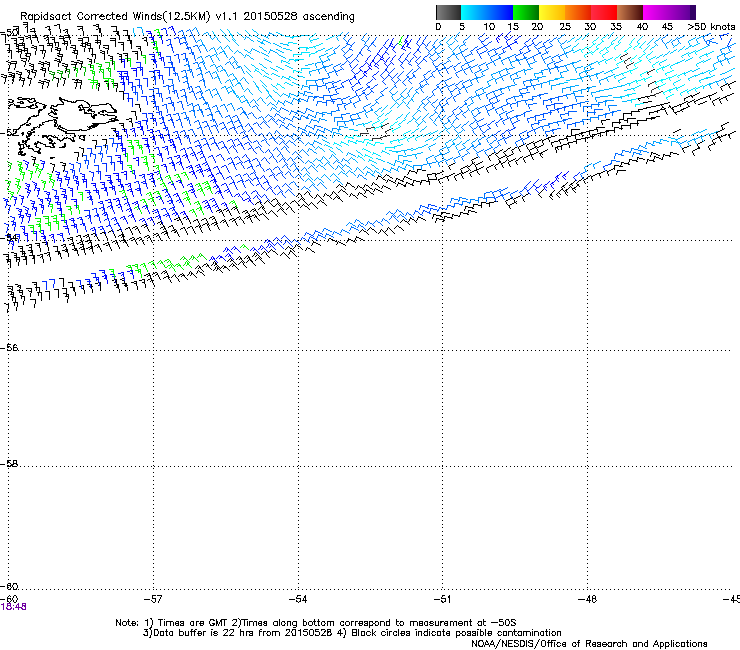Click the -52 latitude axis label
740x650 pixels.
click(9, 133)
